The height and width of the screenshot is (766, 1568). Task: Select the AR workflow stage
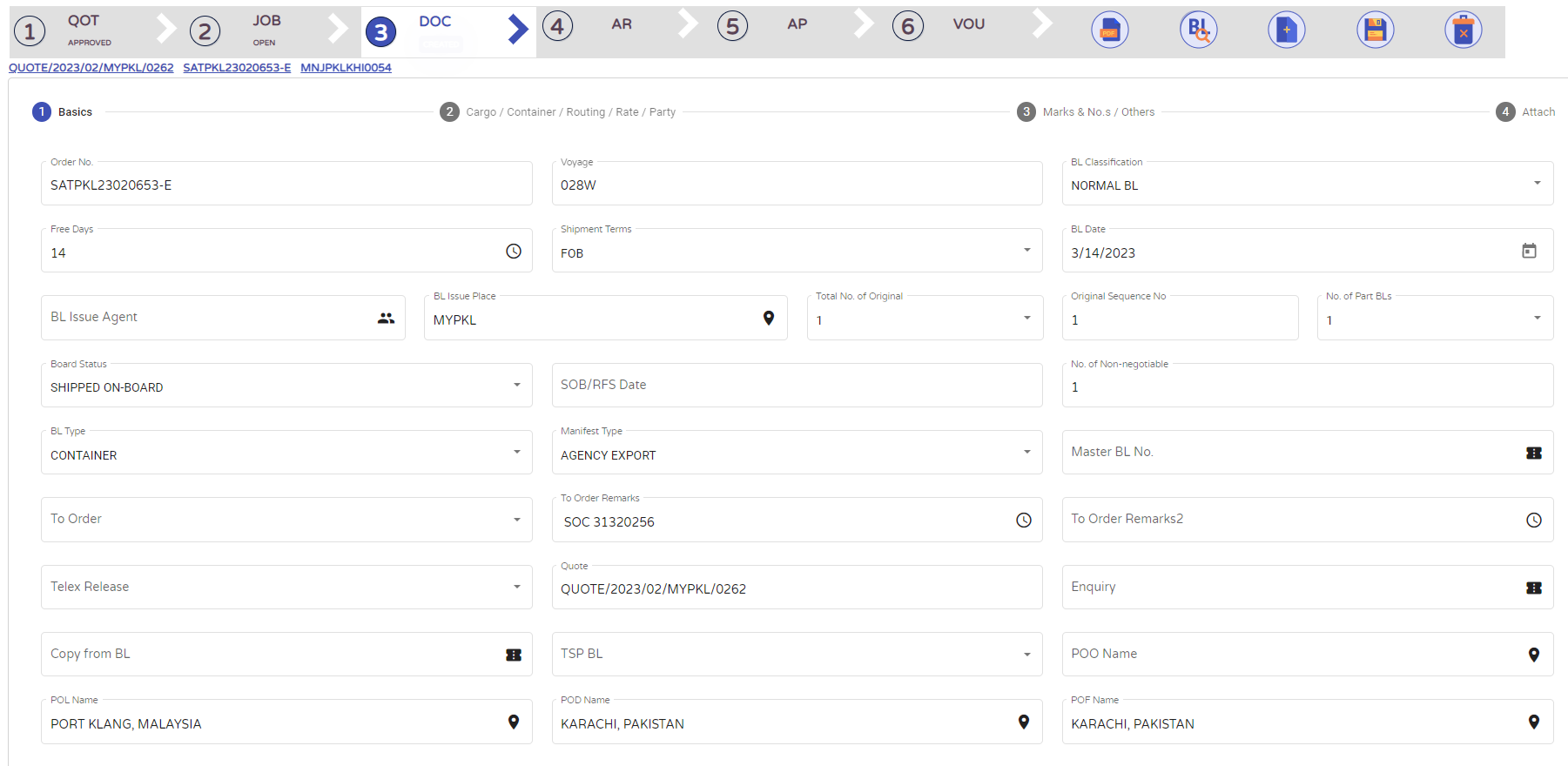click(621, 24)
